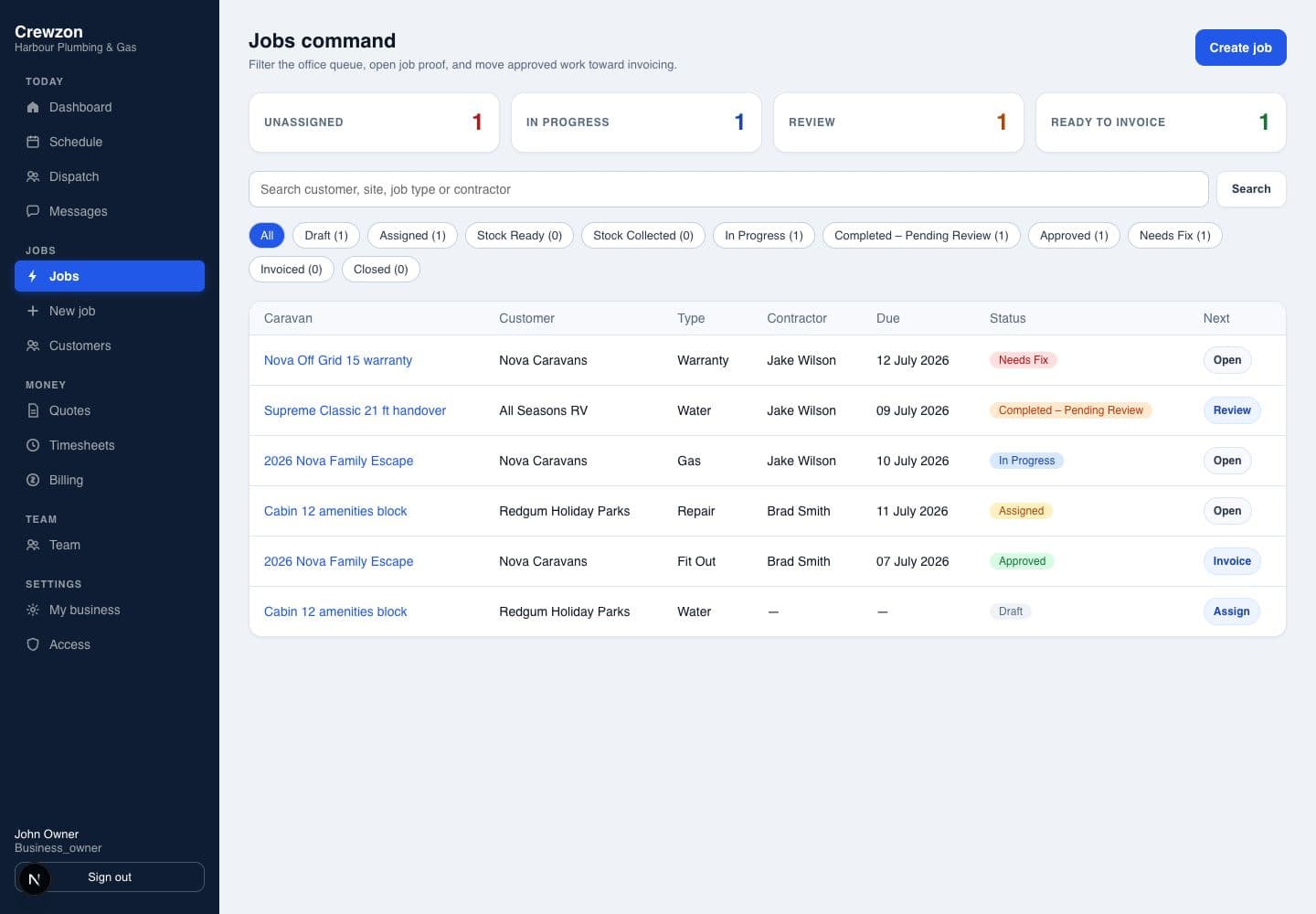The height and width of the screenshot is (914, 1316).
Task: Click the In Progress summary card
Action: tap(636, 122)
